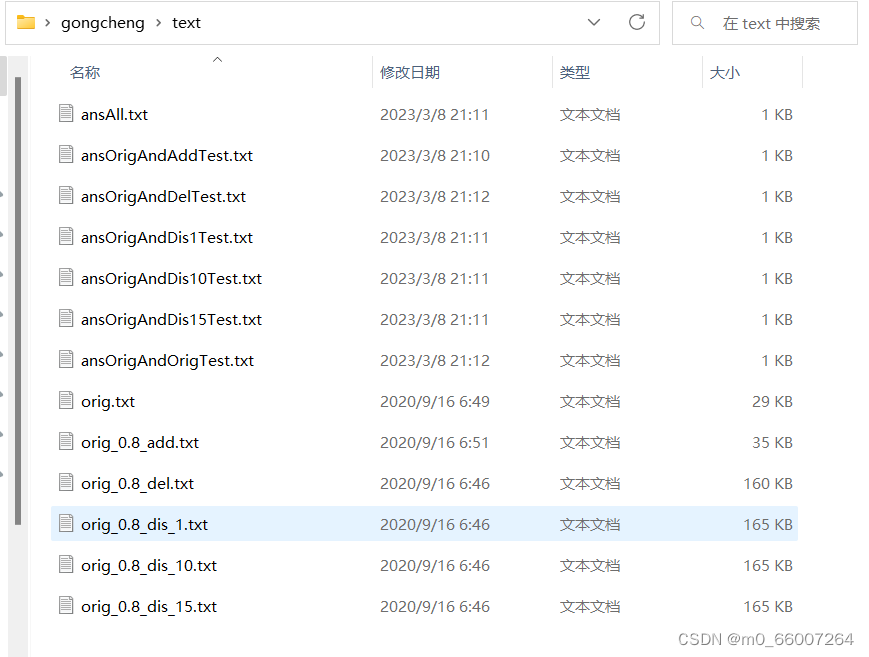Select file name ansOrigAndDis15Test.txt
Viewport: 869px width, 657px height.
pyautogui.click(x=171, y=320)
